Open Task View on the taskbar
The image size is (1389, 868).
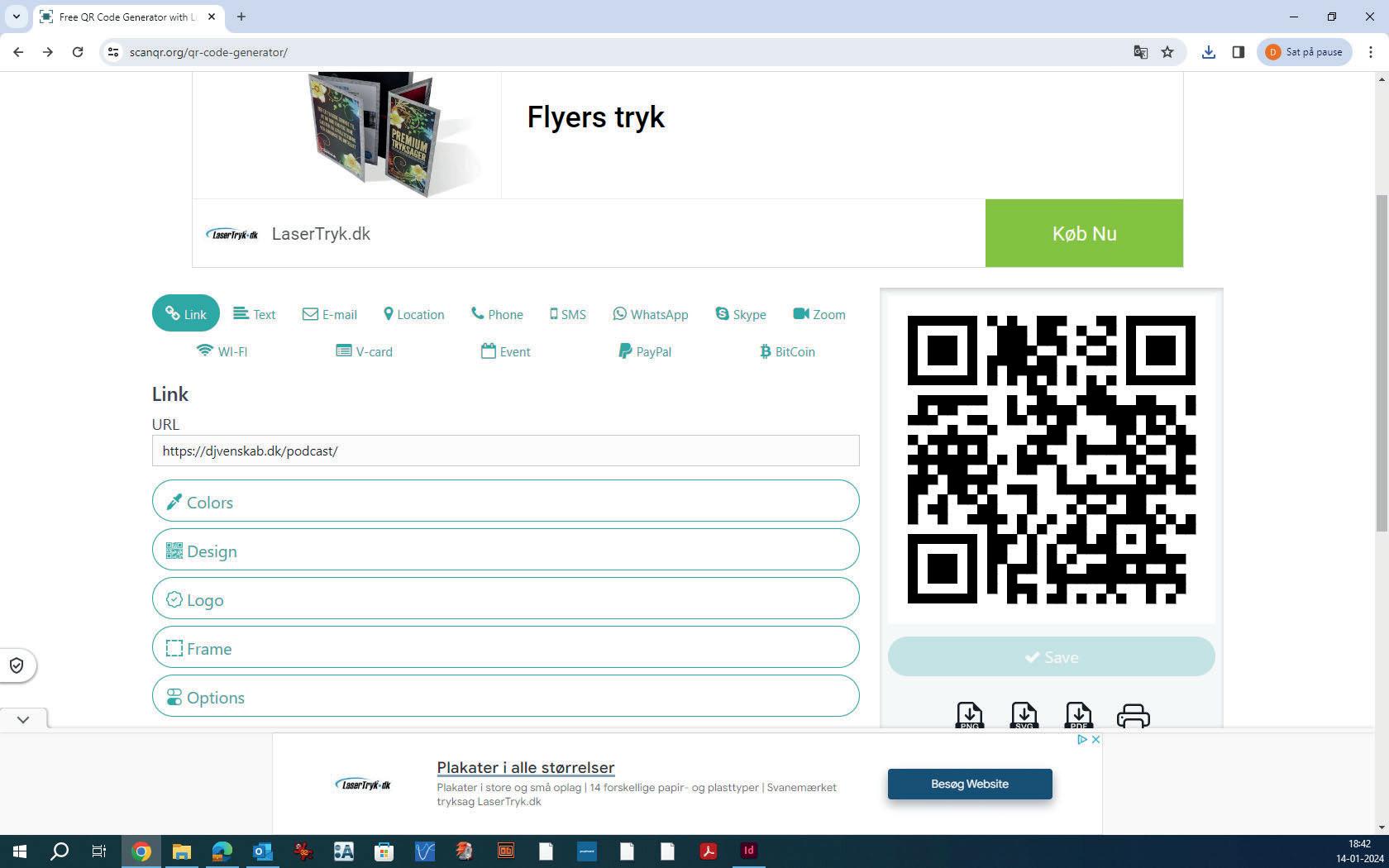99,851
